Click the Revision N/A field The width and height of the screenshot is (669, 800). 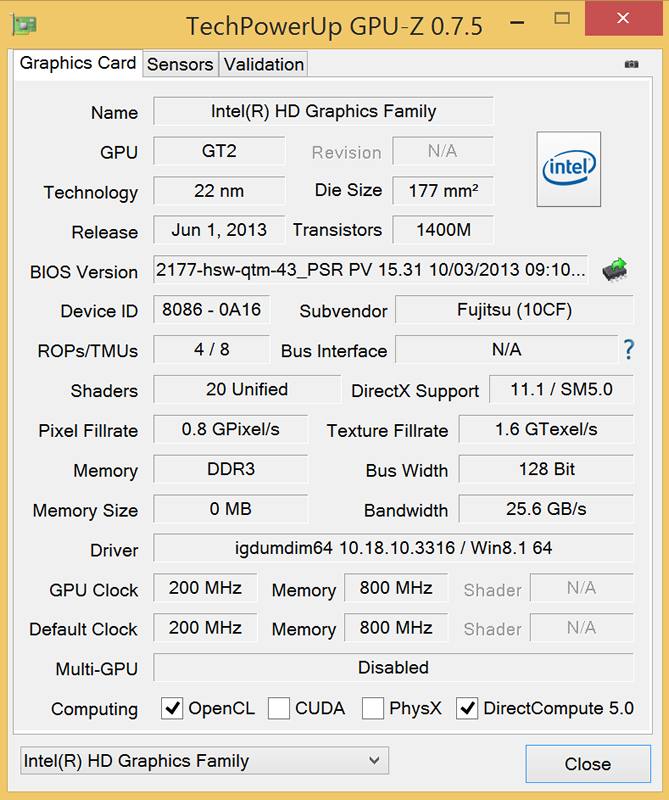[x=443, y=151]
